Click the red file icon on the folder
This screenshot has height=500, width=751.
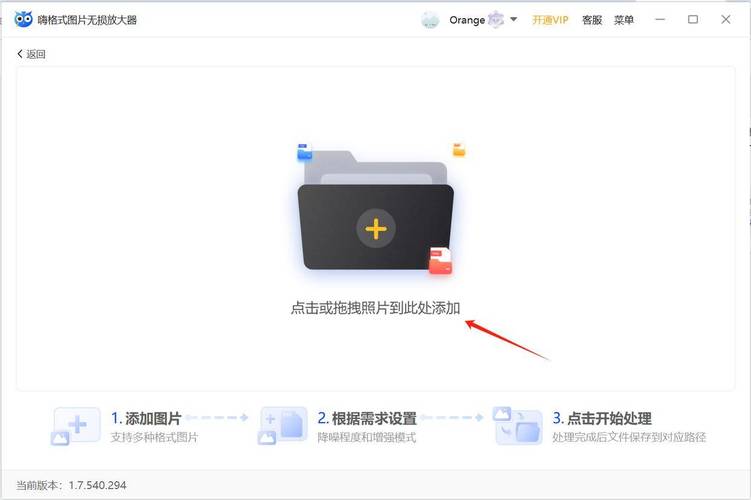440,261
